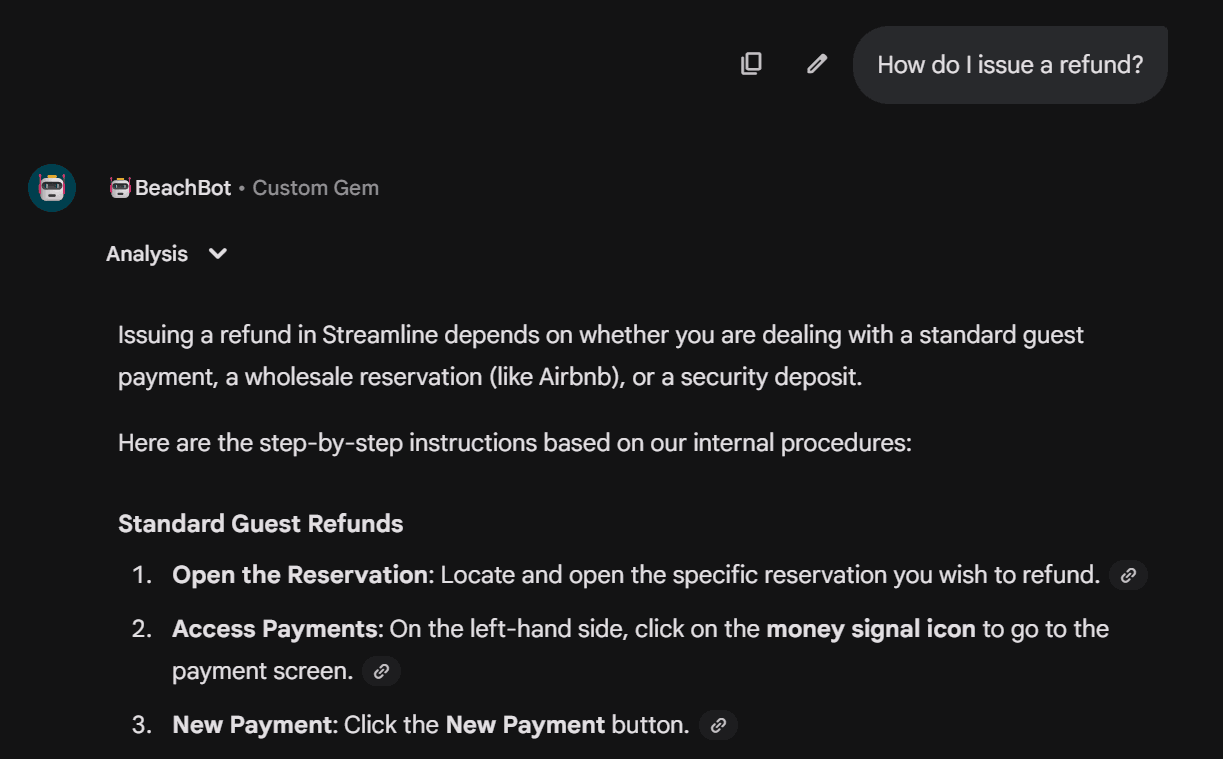Click the large BeachBot avatar circle
Viewport: 1223px width, 759px height.
point(52,188)
